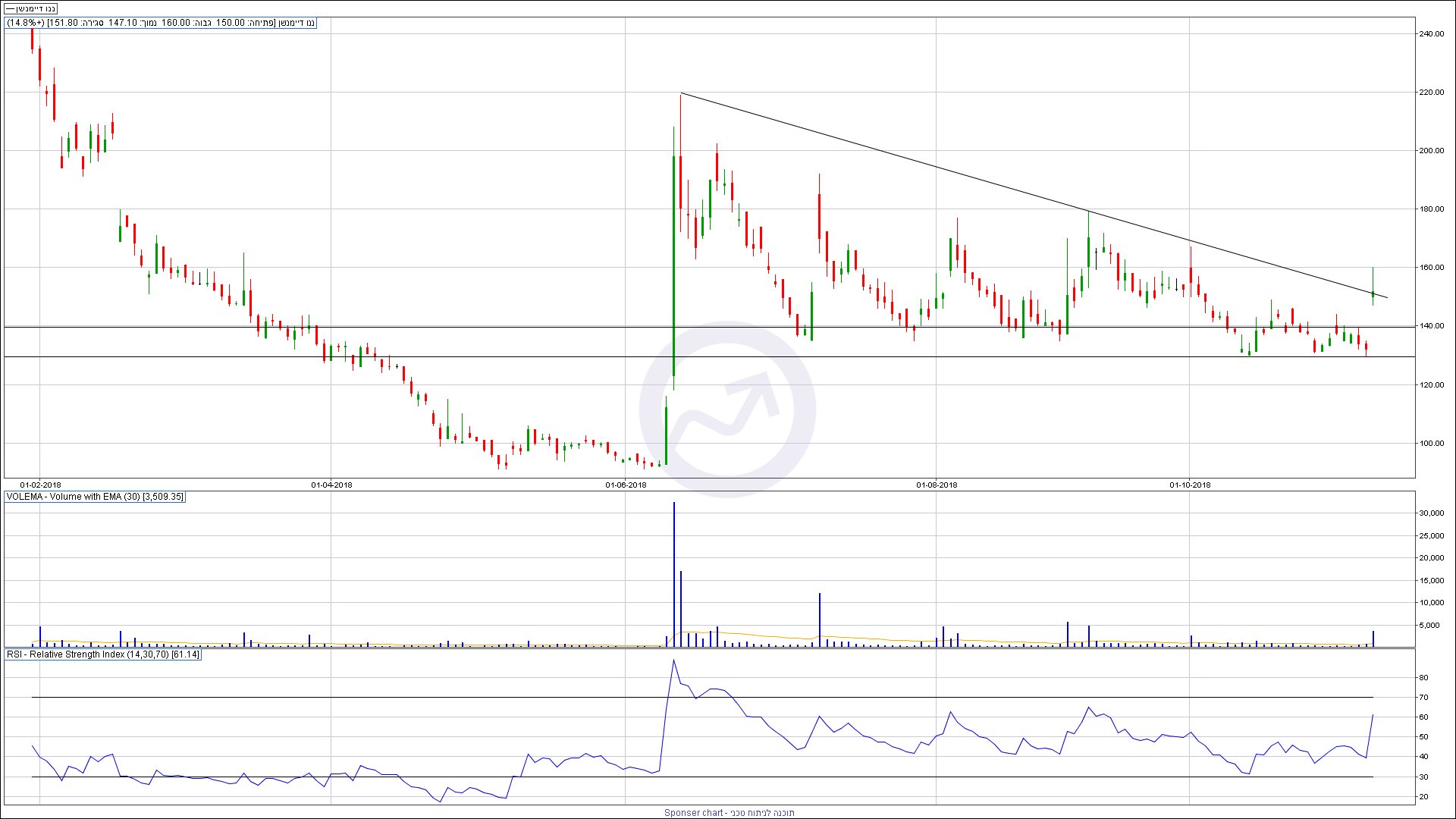Click the descending black trendline on chart
This screenshot has height=819, width=1456.
point(986,180)
